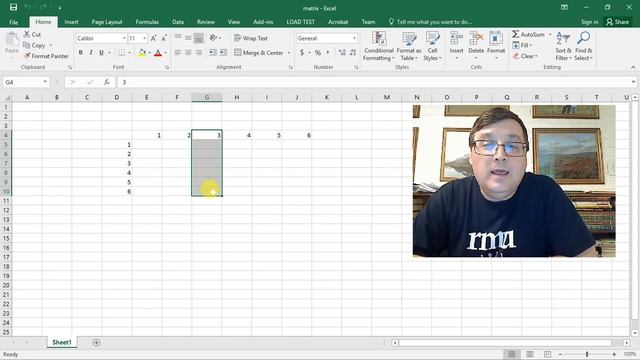640x360 pixels.
Task: Click the AutoSum button
Action: point(529,35)
